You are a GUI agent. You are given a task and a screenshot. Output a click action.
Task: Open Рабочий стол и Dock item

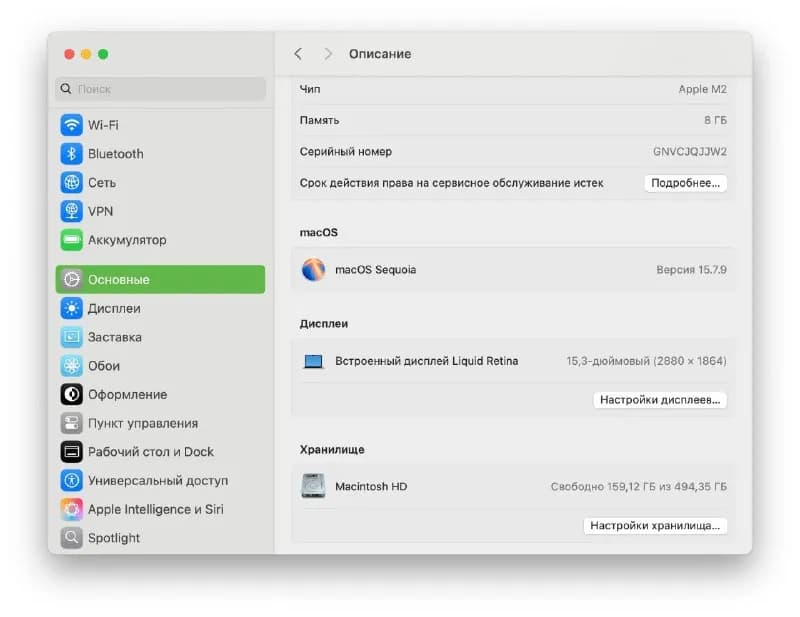click(x=160, y=452)
